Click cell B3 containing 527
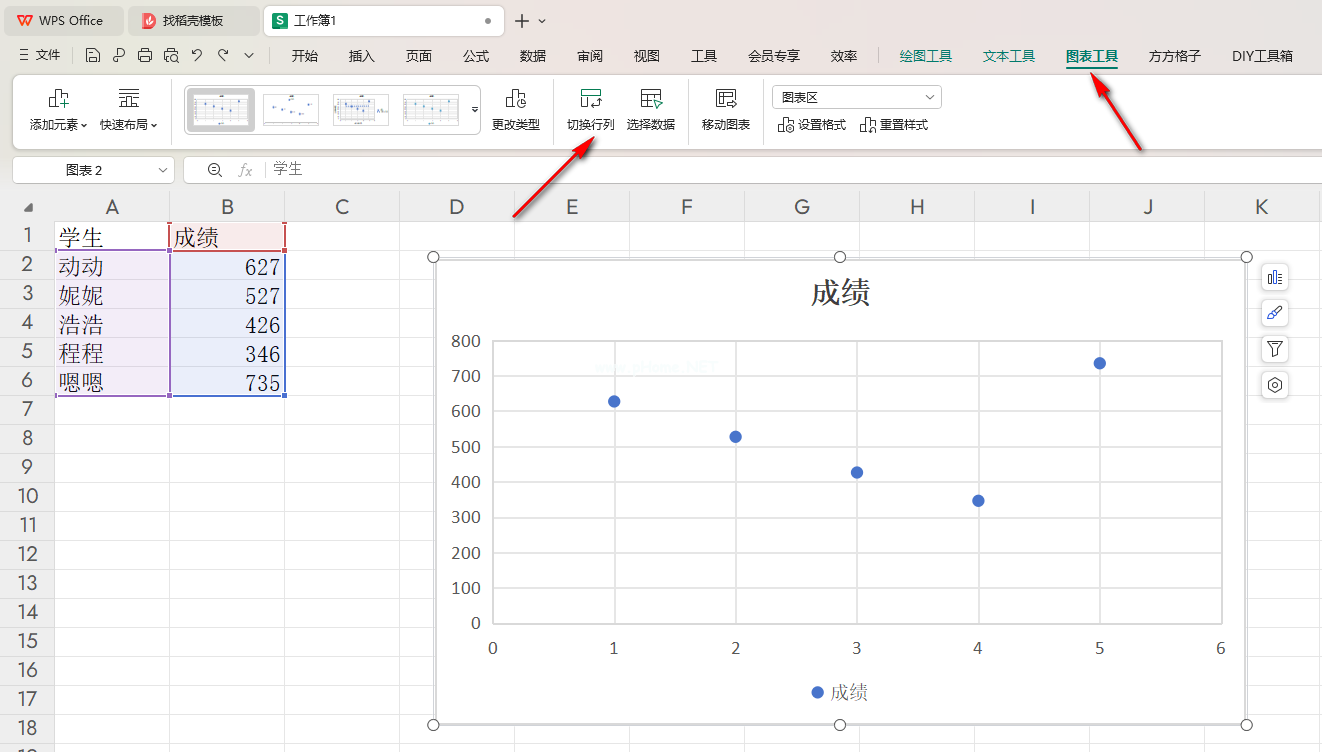 [x=227, y=295]
